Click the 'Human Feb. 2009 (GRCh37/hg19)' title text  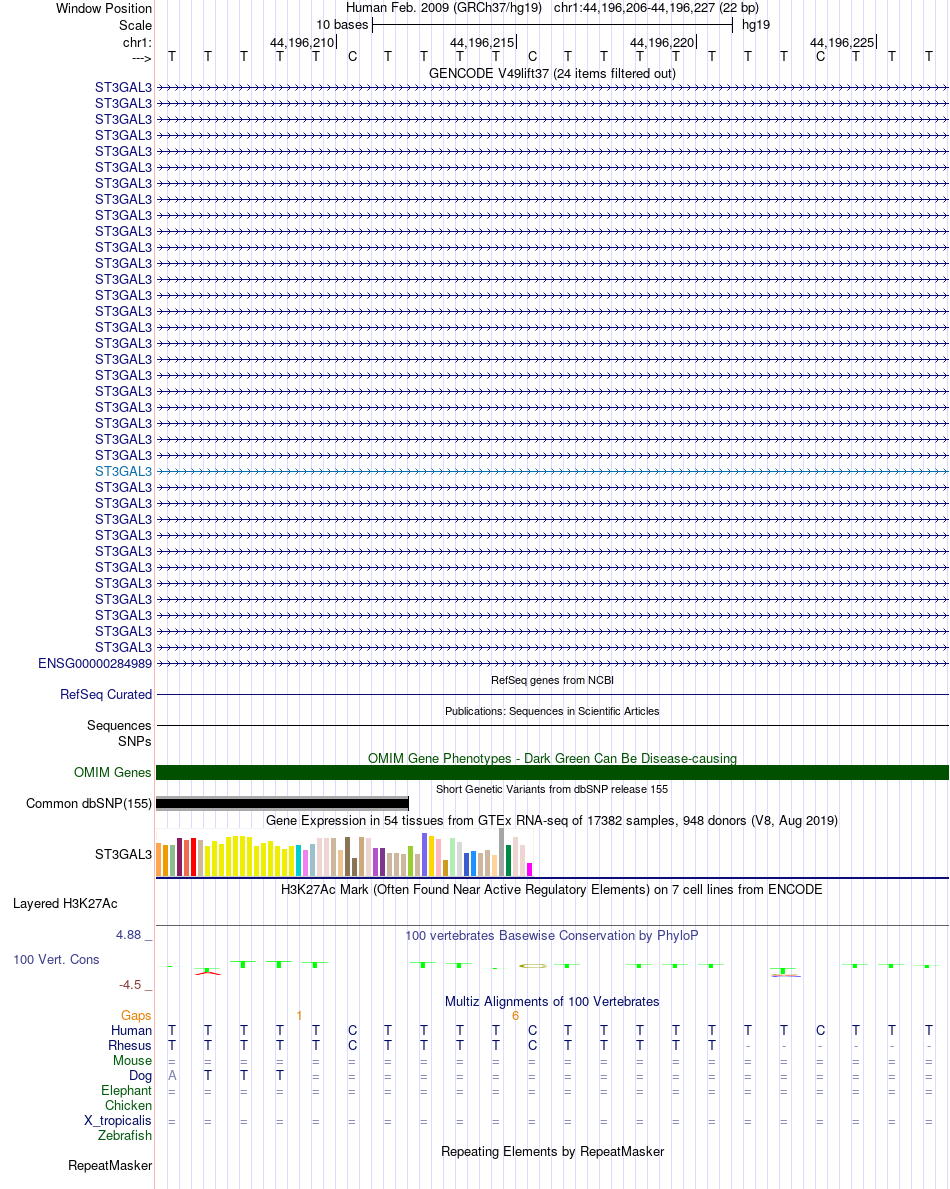[444, 8]
